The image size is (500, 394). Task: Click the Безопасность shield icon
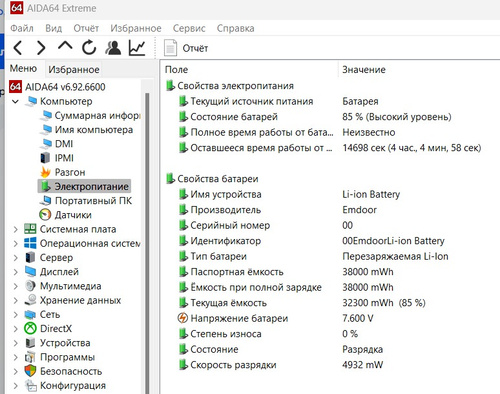tap(30, 371)
